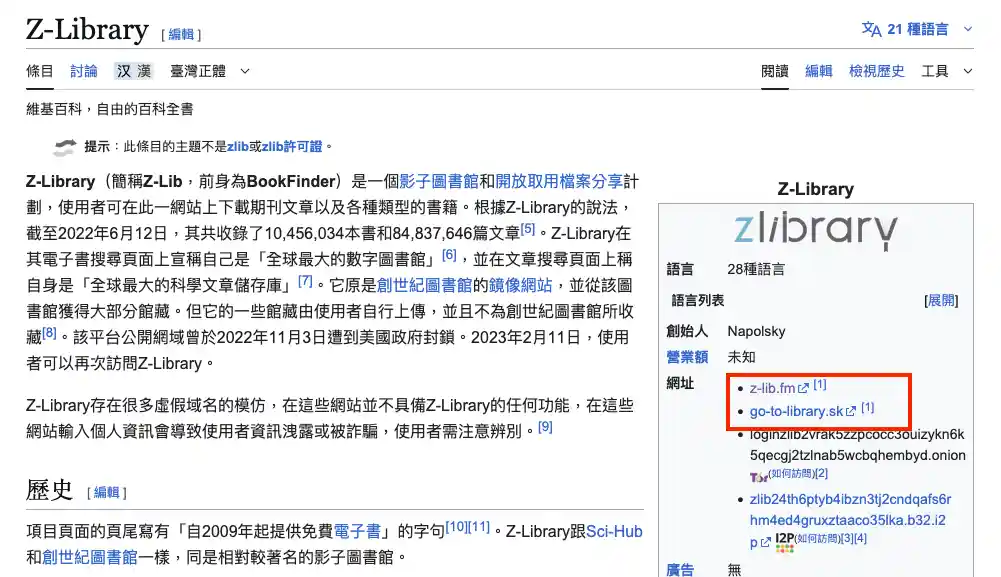The width and height of the screenshot is (1001, 577).
Task: Open the 檢視歷史 tab
Action: [x=877, y=71]
